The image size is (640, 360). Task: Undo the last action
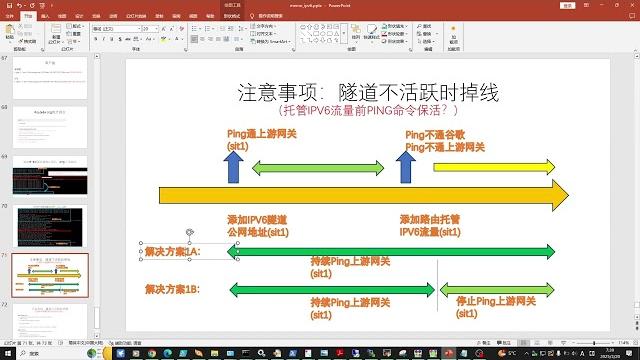click(x=19, y=5)
